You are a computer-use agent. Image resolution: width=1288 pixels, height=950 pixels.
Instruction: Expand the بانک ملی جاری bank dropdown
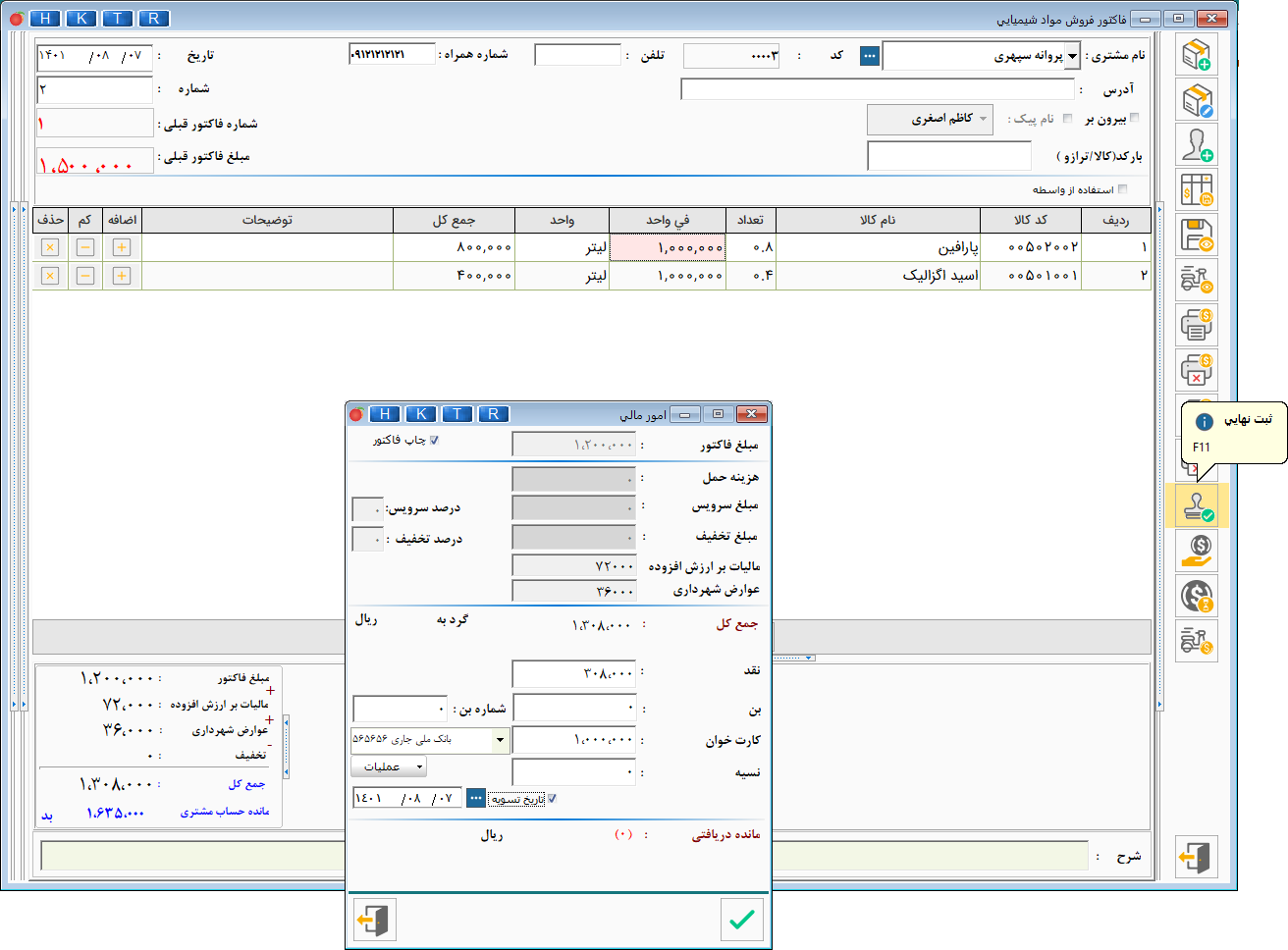tap(500, 740)
